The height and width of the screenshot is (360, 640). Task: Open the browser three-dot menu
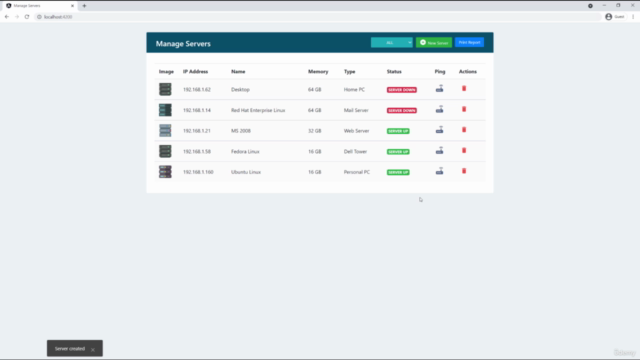click(x=633, y=17)
